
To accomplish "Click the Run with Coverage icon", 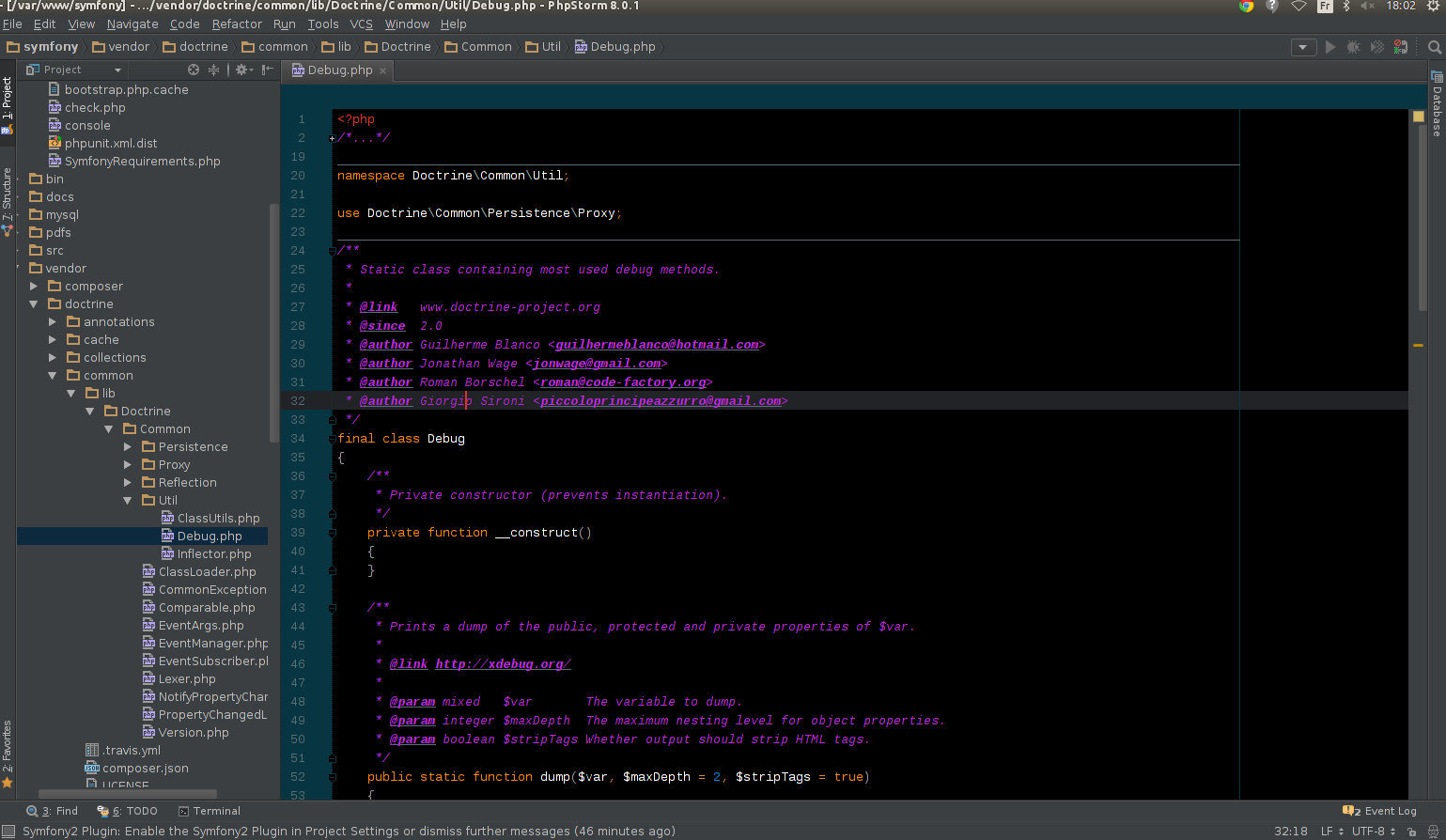I will 1377,47.
